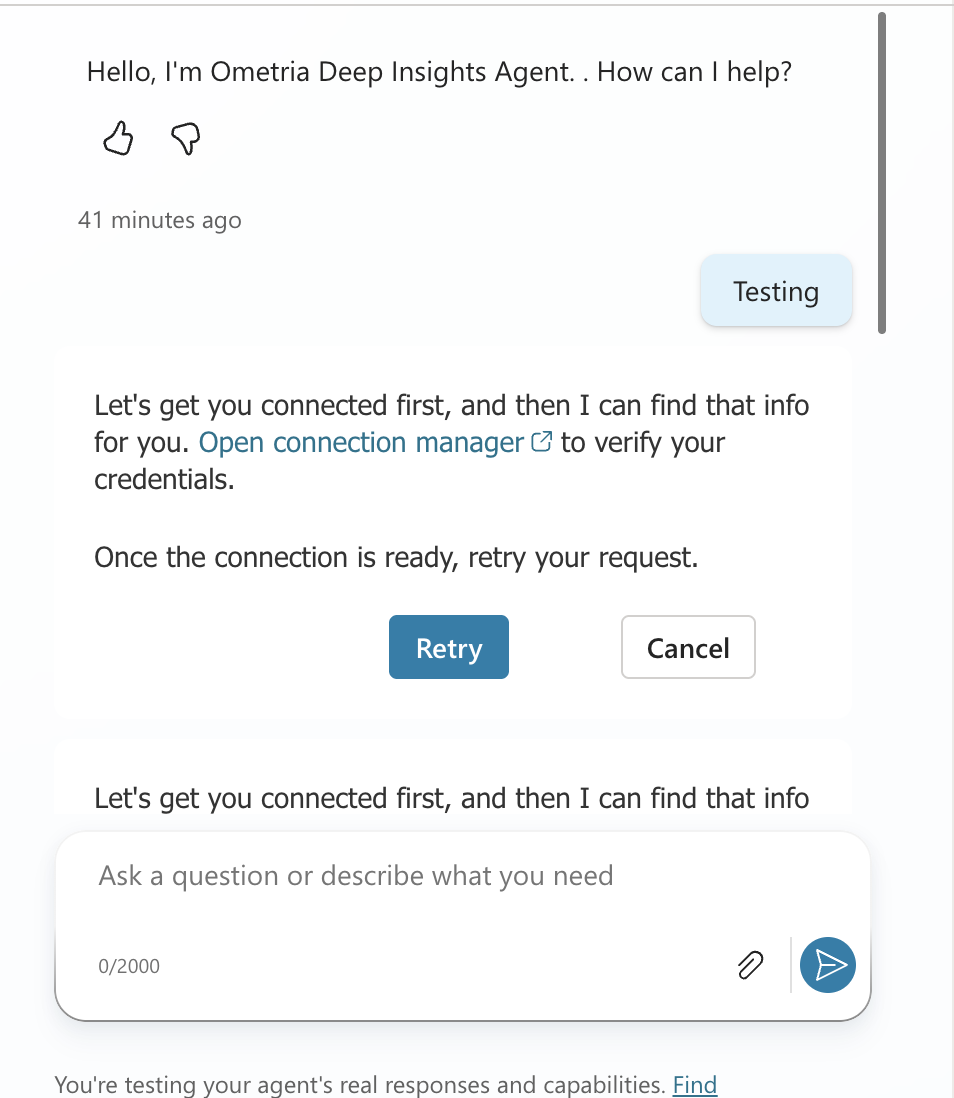This screenshot has width=954, height=1098.
Task: Retry the connection request
Action: [449, 647]
